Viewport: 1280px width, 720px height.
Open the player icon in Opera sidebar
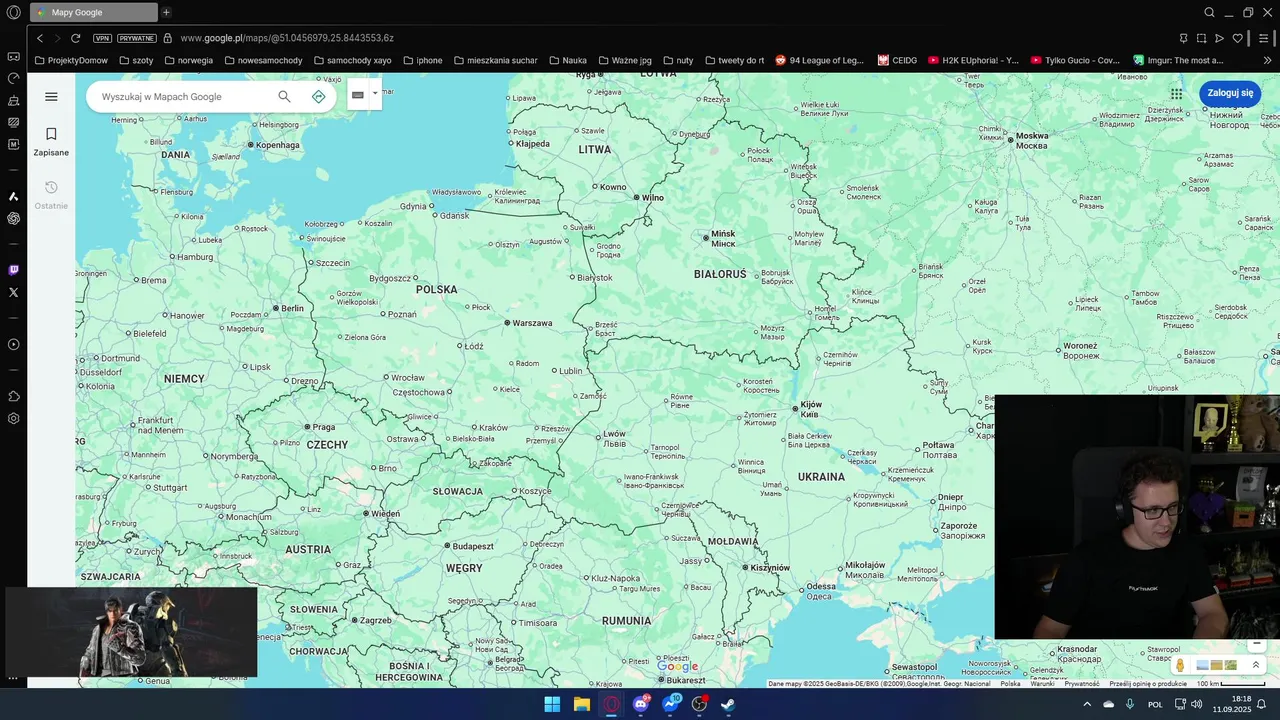[x=13, y=344]
